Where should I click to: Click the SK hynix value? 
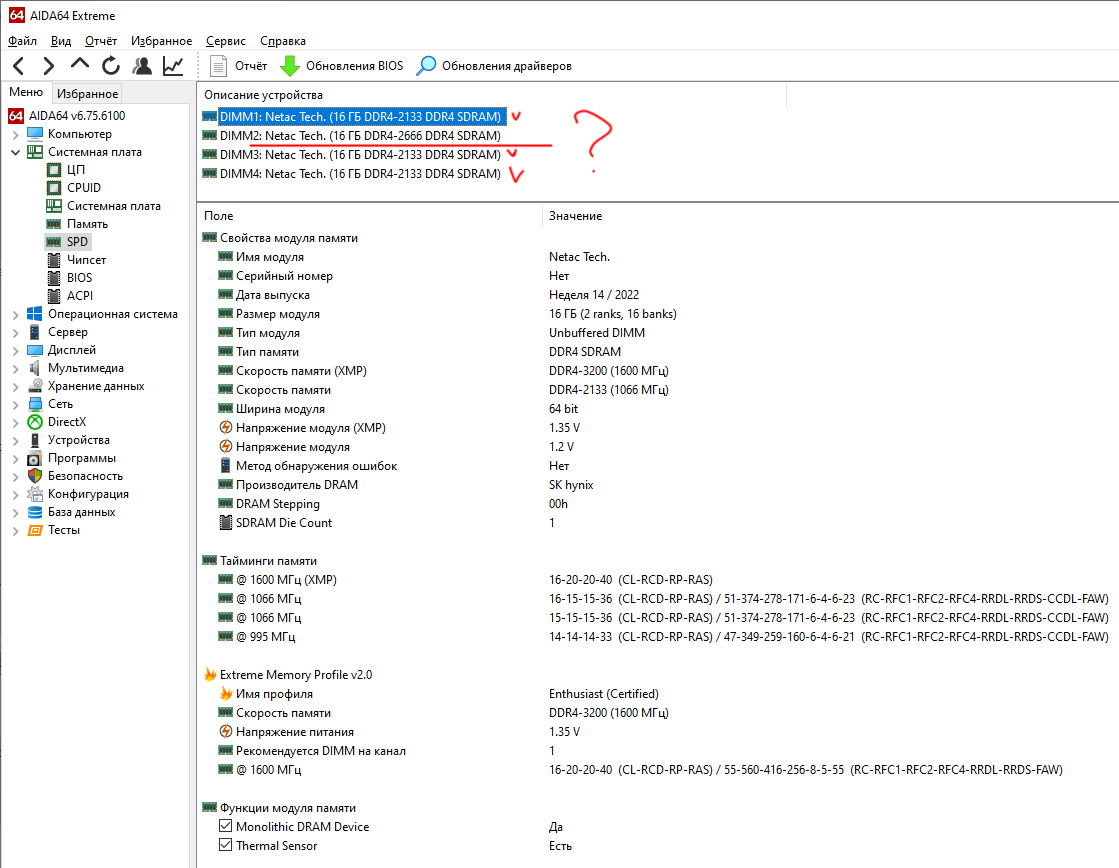571,485
